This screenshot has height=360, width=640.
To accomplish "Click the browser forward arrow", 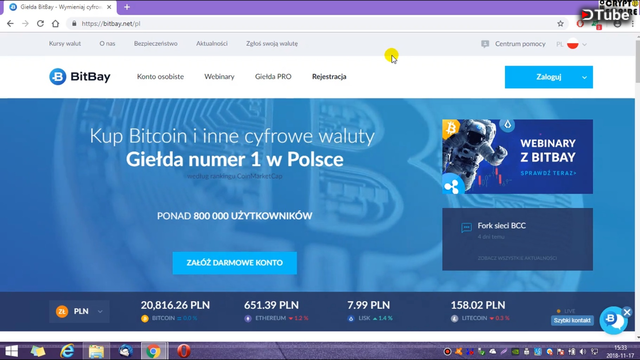I will coord(25,24).
